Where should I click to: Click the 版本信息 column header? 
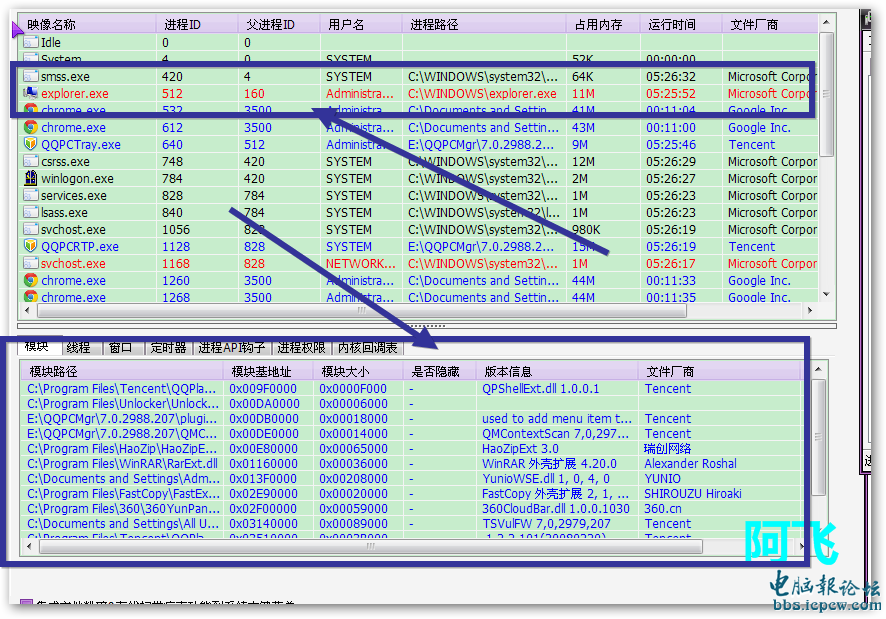click(x=557, y=371)
